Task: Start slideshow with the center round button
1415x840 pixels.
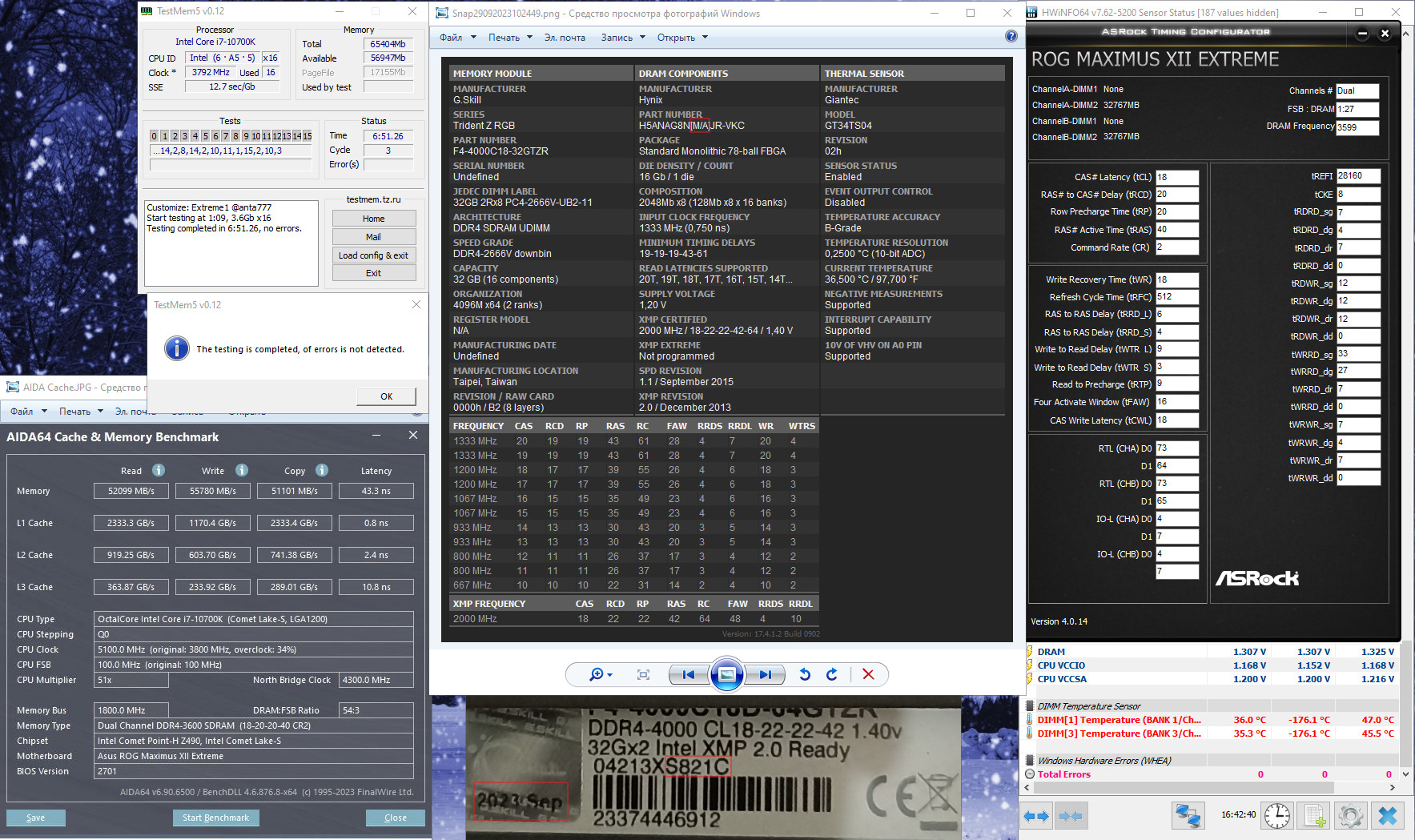Action: tap(726, 674)
